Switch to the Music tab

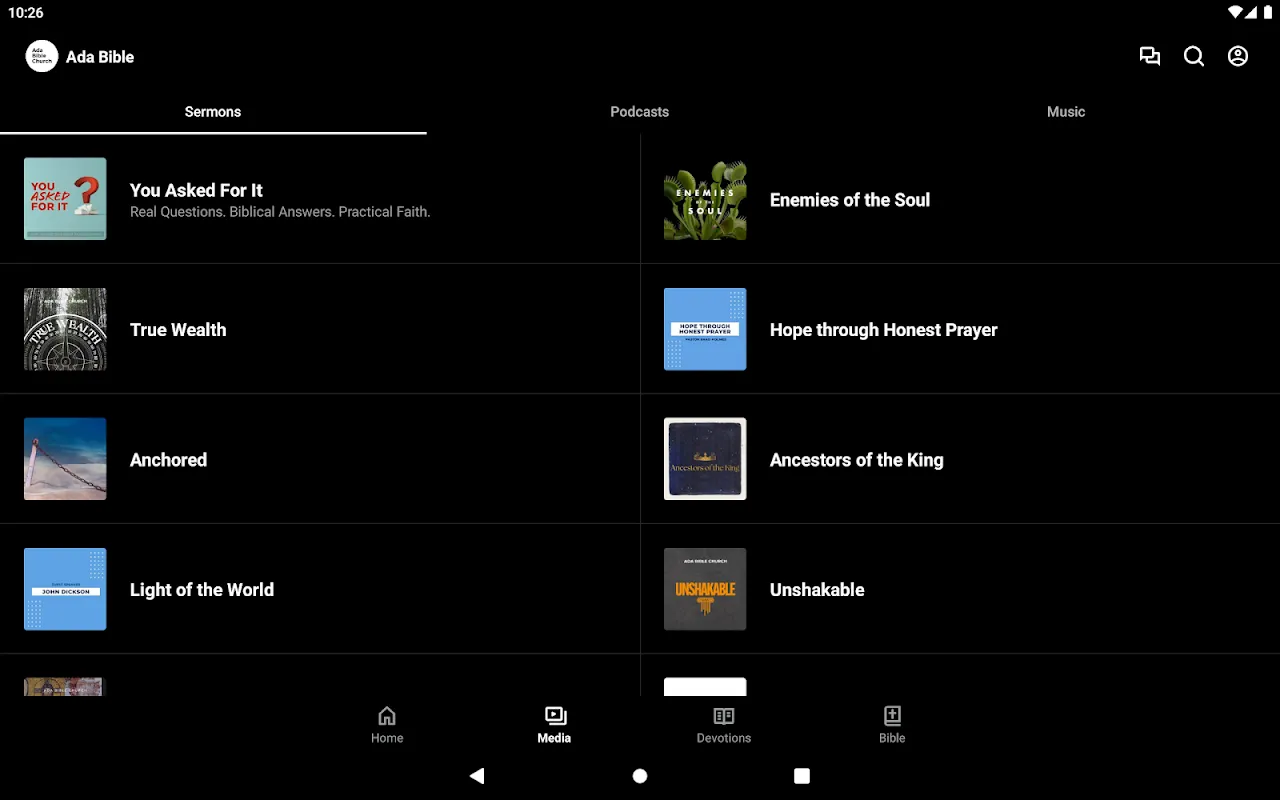(1065, 112)
